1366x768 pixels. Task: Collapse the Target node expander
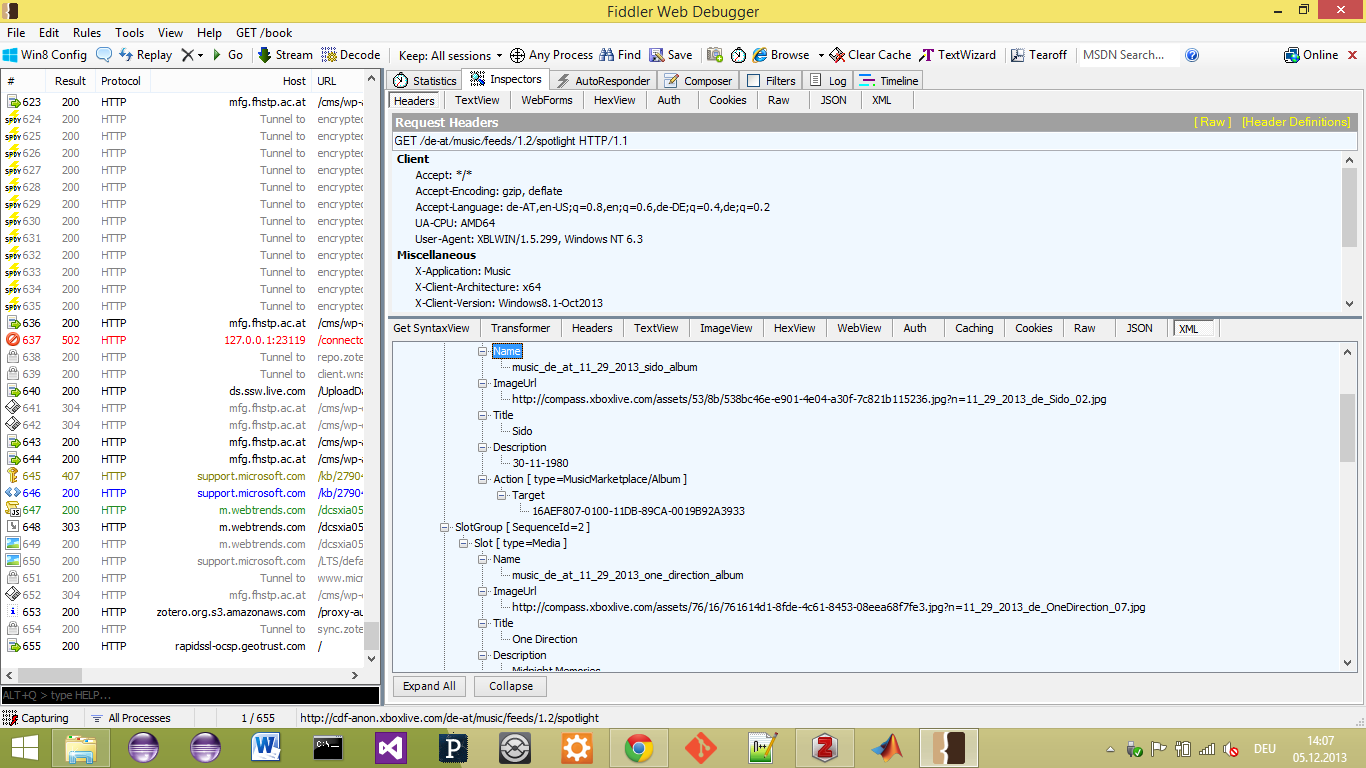pyautogui.click(x=502, y=495)
